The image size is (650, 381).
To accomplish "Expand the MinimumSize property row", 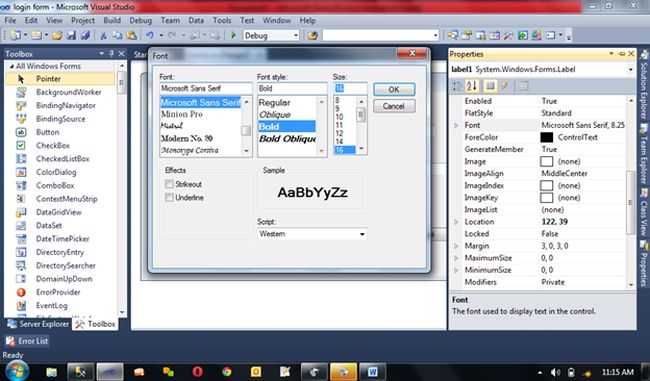I will click(456, 270).
